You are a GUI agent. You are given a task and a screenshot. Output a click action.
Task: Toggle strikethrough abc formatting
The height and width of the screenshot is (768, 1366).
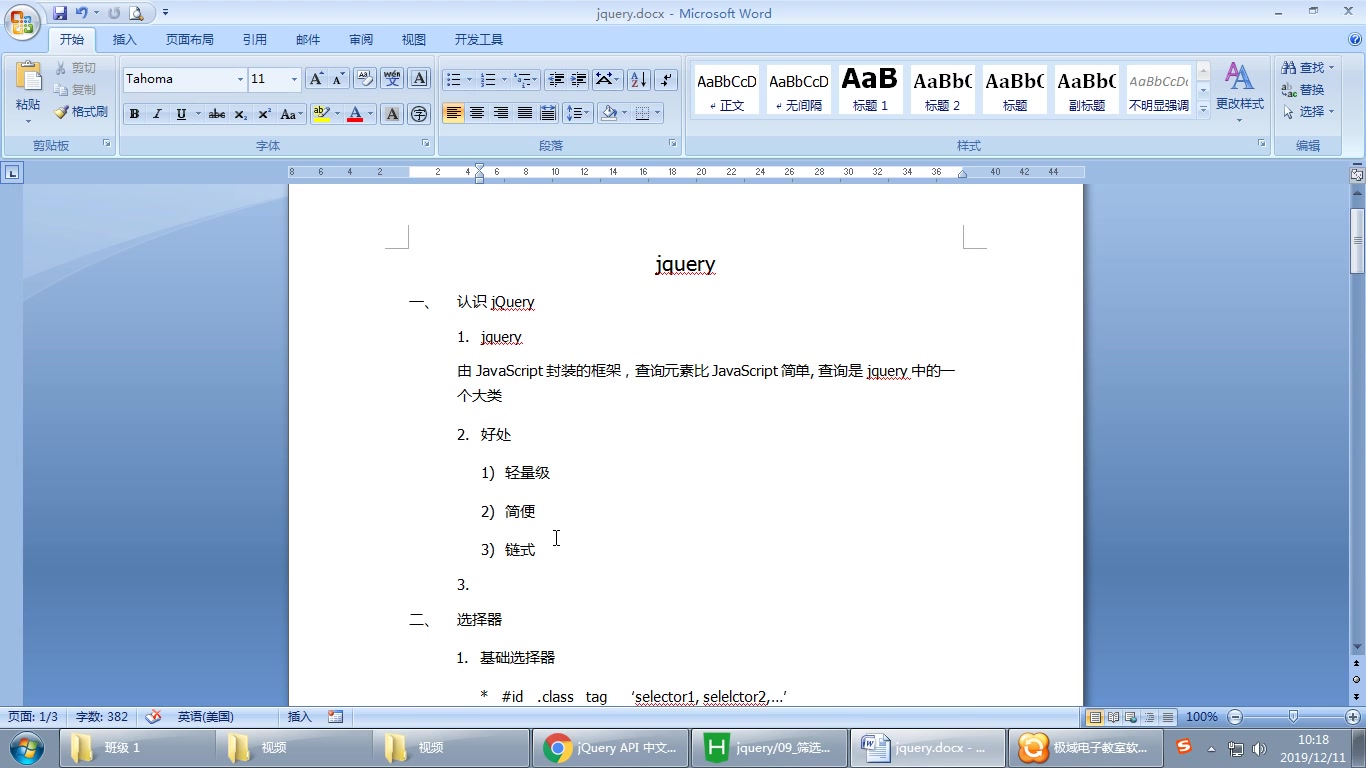click(216, 114)
